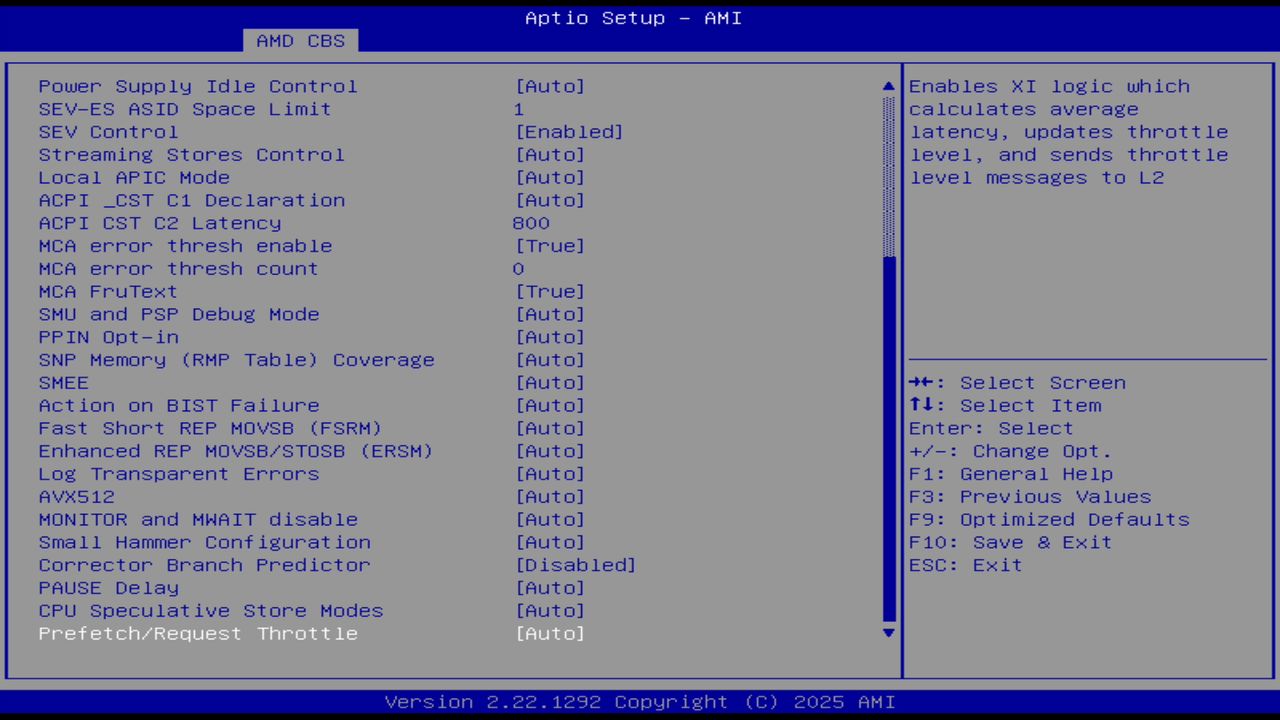Toggle MCA error thresh enable [True] value
Image resolution: width=1280 pixels, height=720 pixels.
(550, 246)
